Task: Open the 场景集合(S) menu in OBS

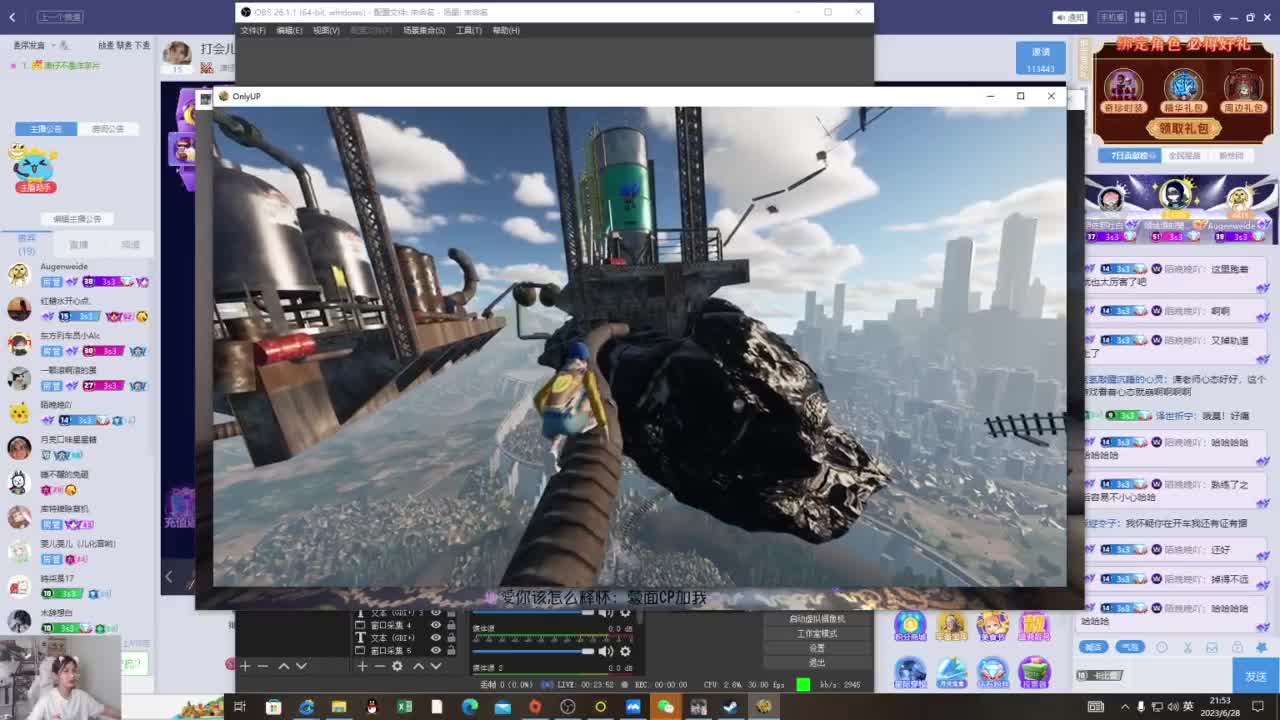Action: (x=424, y=31)
